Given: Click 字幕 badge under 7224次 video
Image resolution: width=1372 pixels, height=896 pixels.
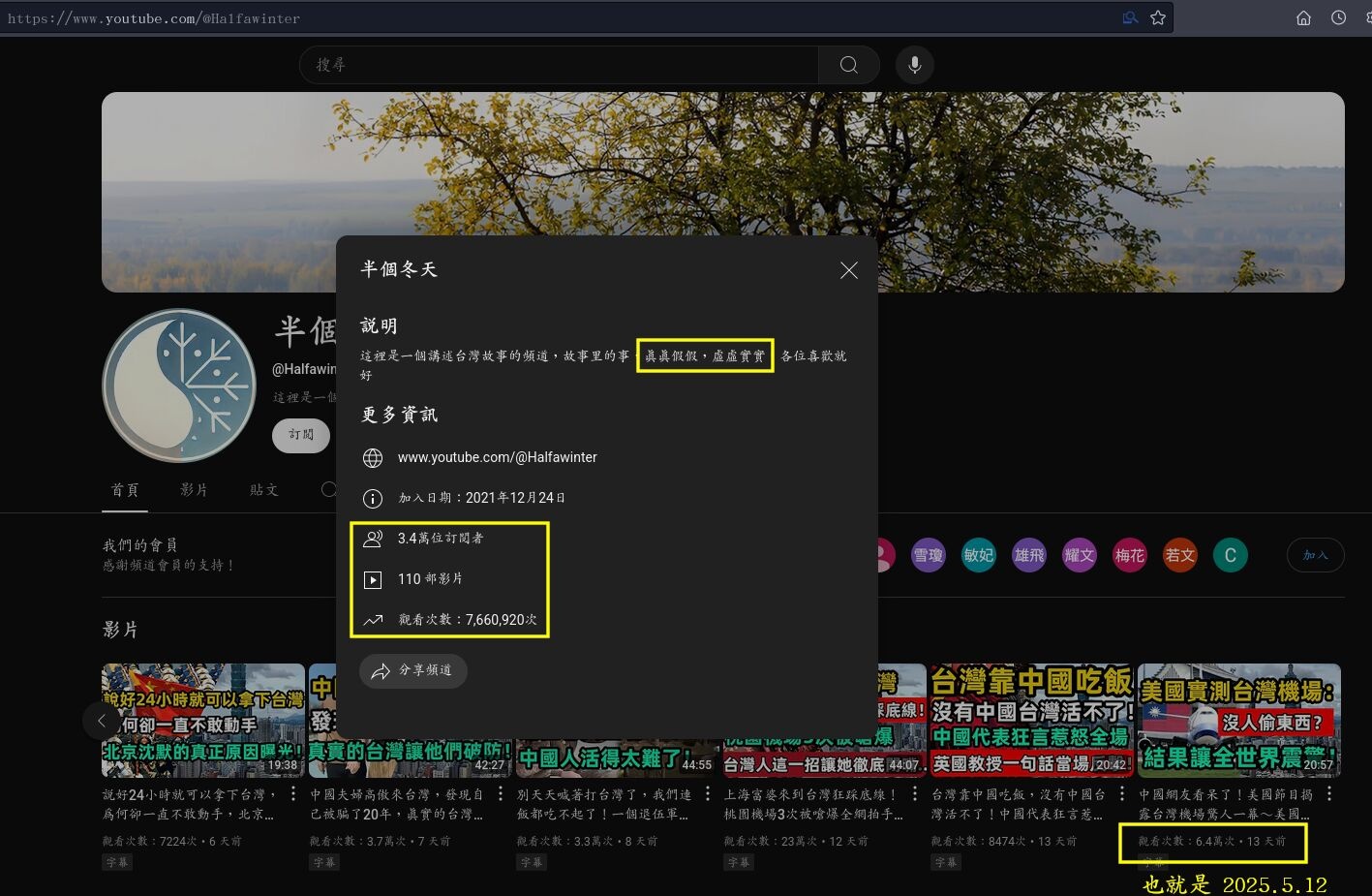Looking at the screenshot, I should point(116,862).
